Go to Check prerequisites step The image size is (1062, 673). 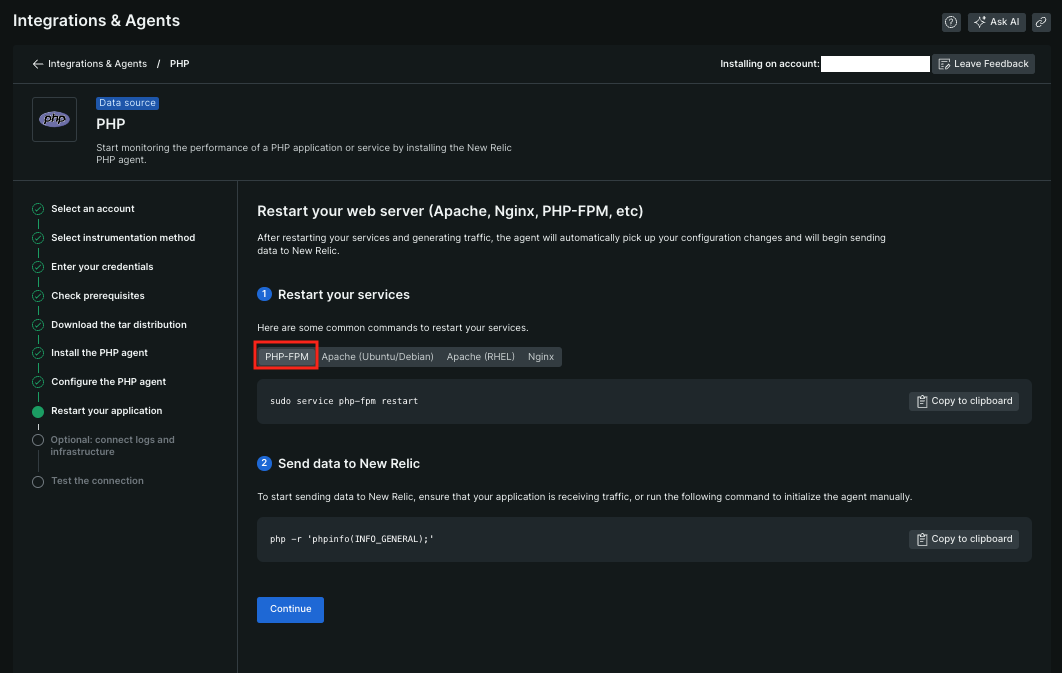click(98, 296)
